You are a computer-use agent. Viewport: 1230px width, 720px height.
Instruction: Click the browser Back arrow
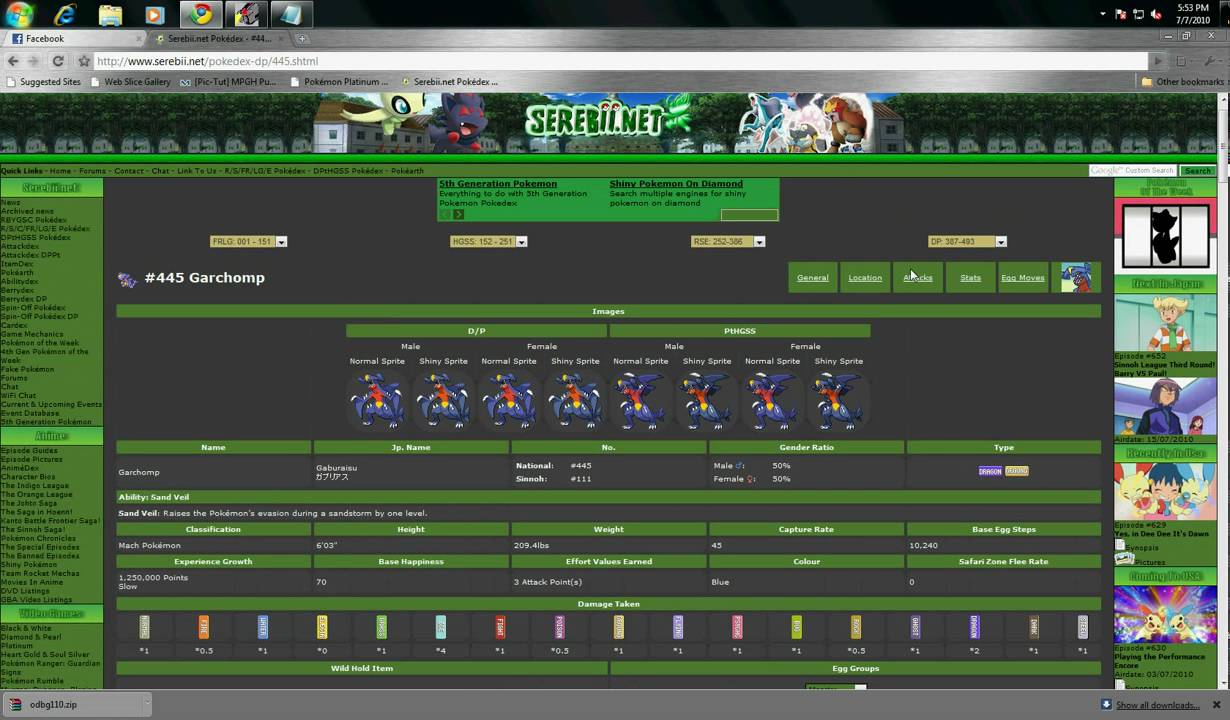pos(13,61)
